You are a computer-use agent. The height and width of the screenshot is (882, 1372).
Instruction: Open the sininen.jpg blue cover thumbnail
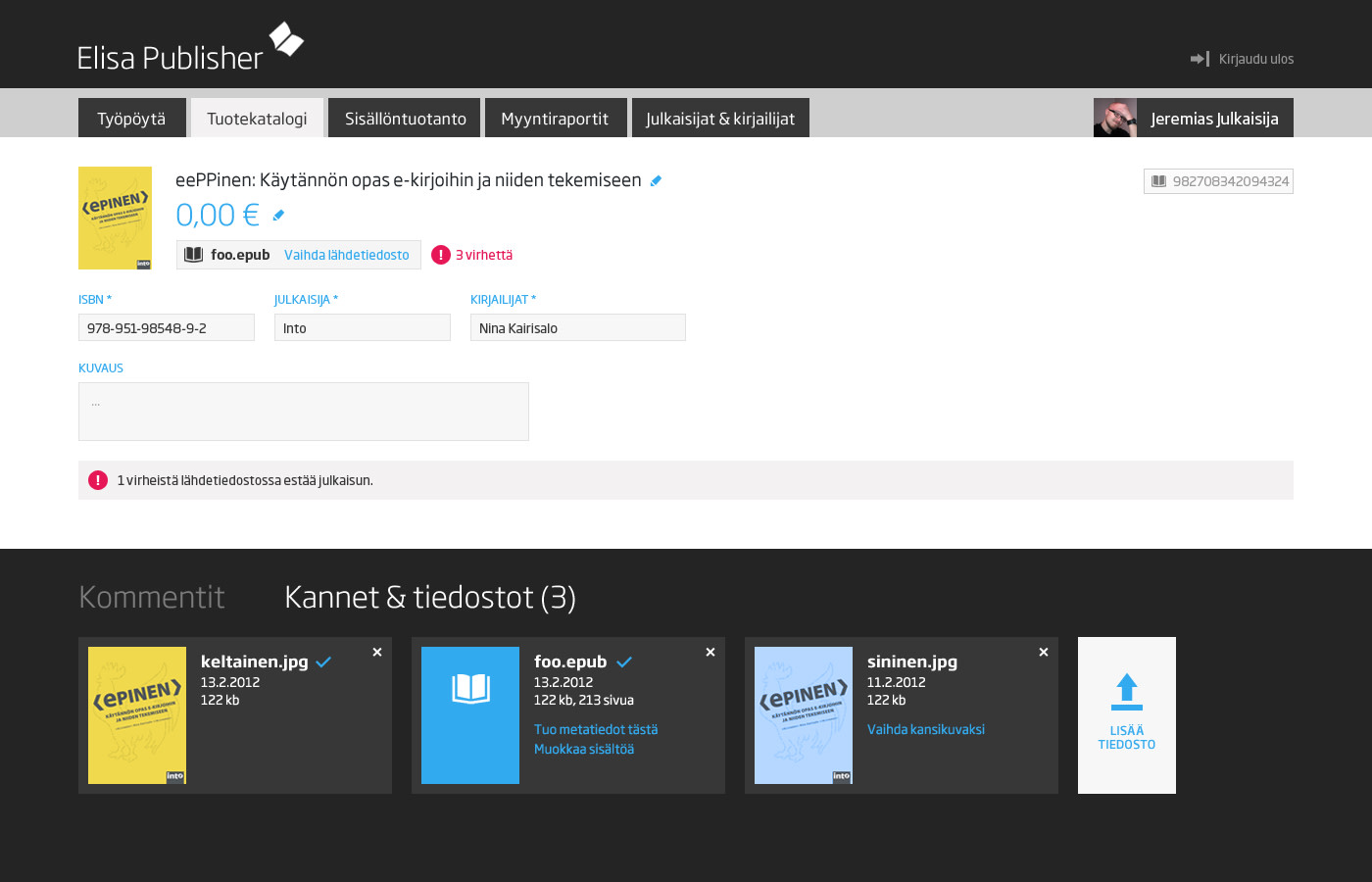[x=804, y=715]
